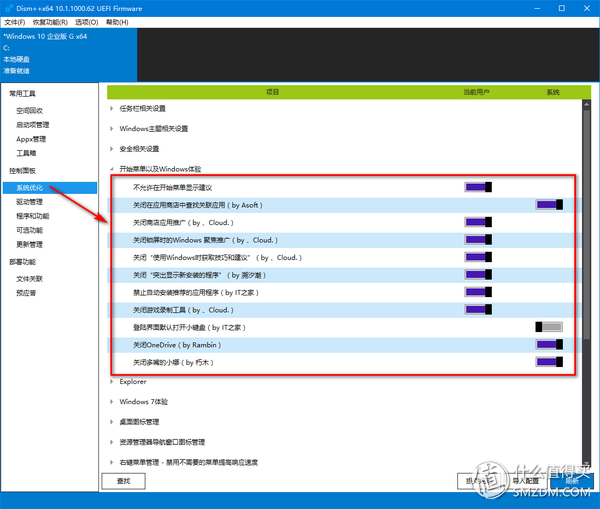Viewport: 600px width, 509px height.
Task: Collapse 开始菜单以及Windows体验 group
Action: click(x=111, y=169)
